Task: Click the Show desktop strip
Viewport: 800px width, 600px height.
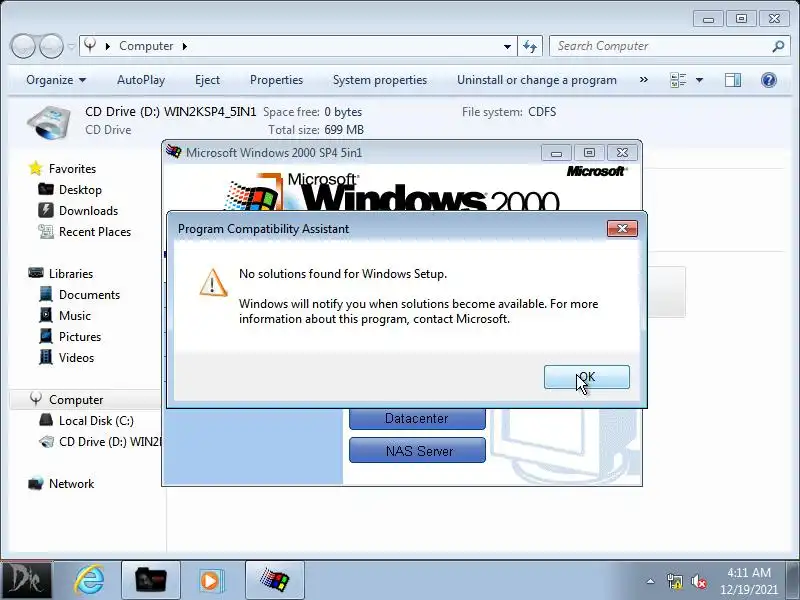Action: [795, 580]
